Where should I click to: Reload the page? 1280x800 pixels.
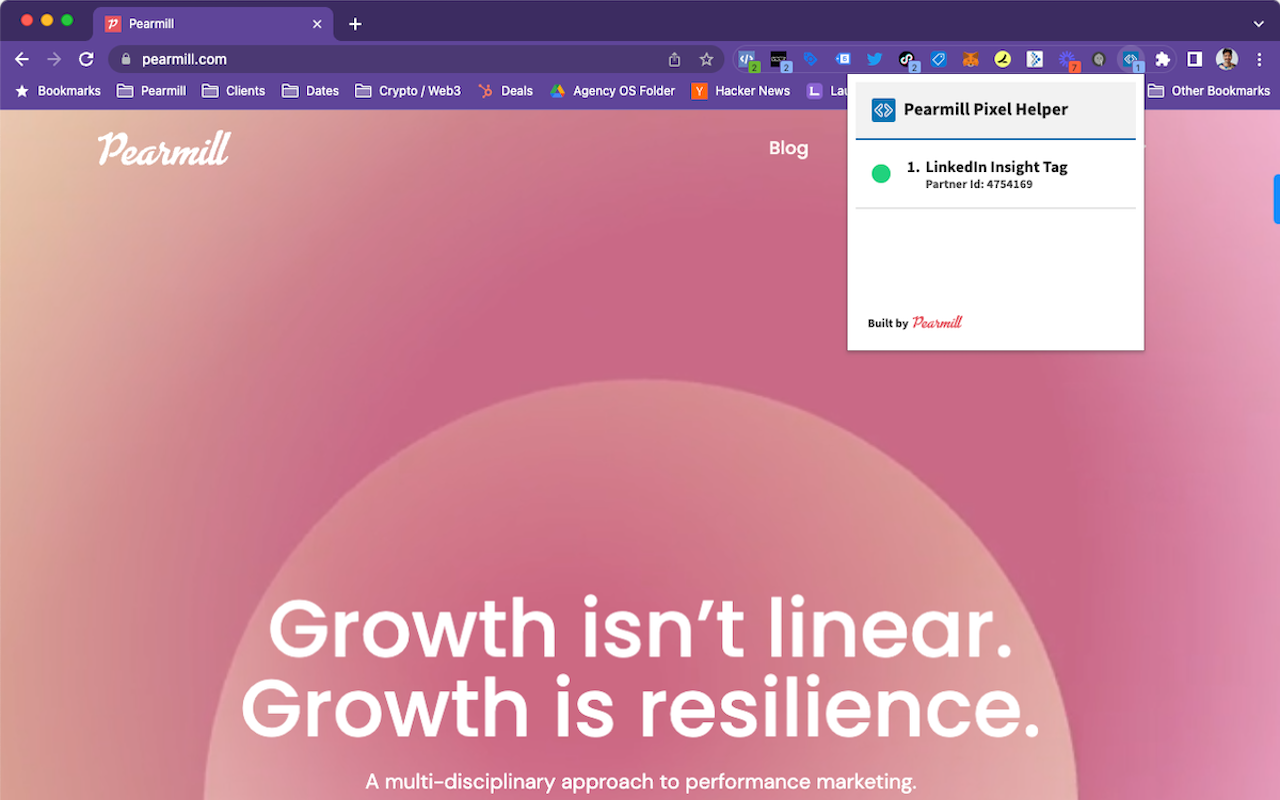tap(86, 59)
